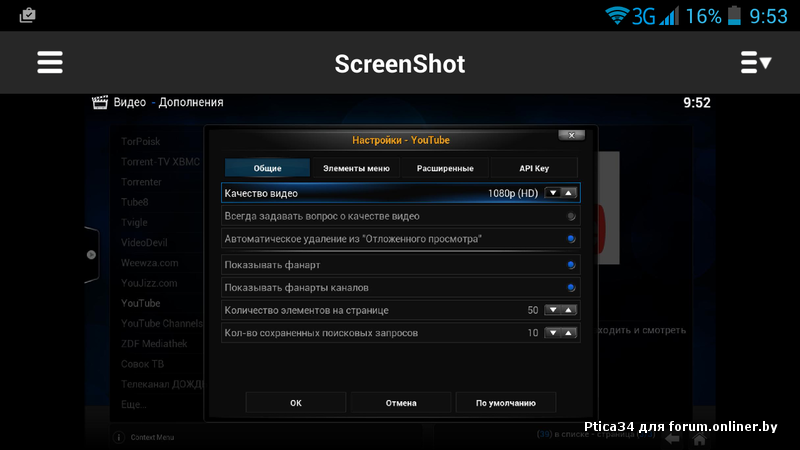Open the hamburger menu in ScreenShot app
Image resolution: width=800 pixels, height=450 pixels.
[x=50, y=62]
